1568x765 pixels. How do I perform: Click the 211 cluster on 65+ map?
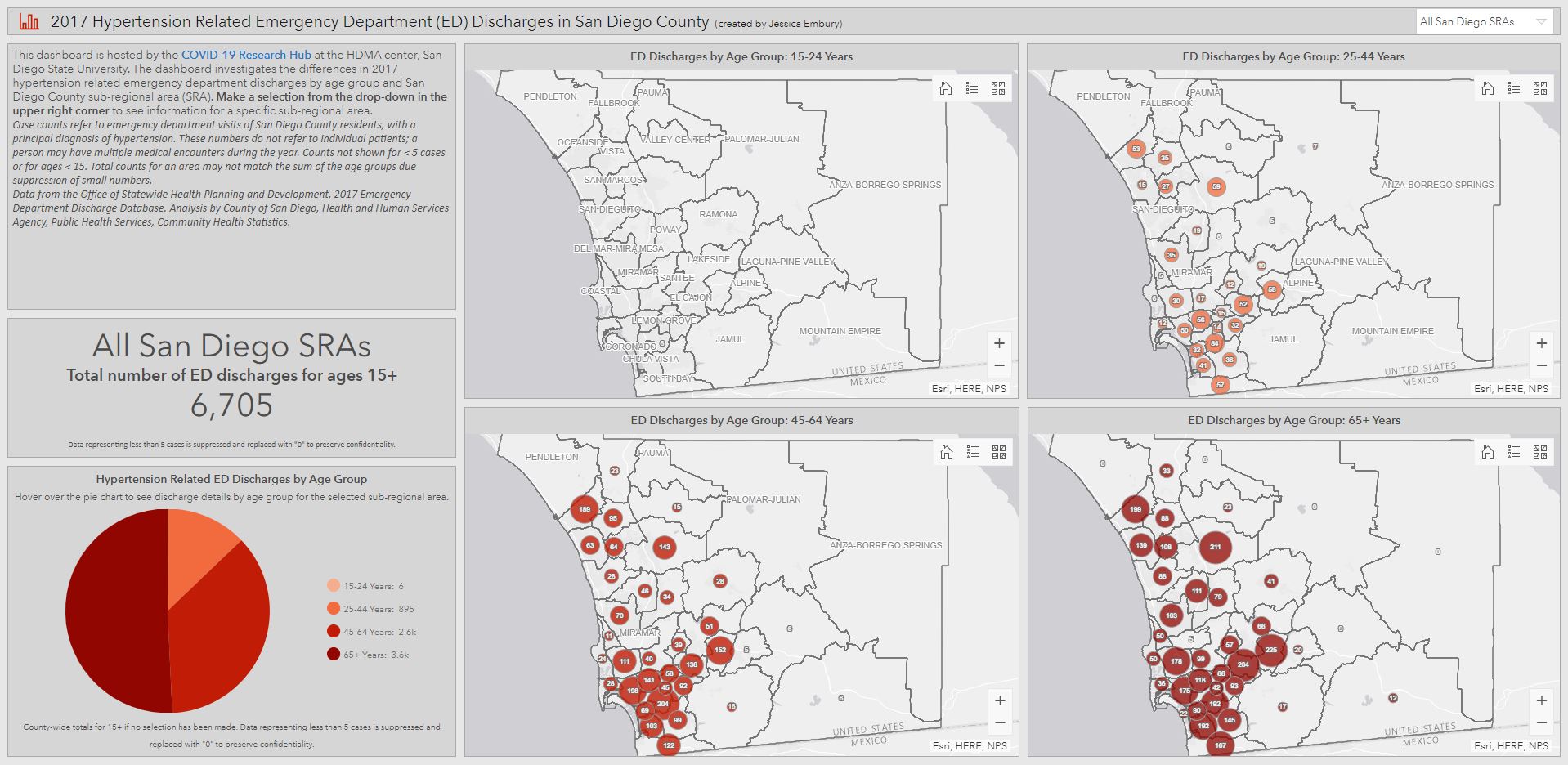pyautogui.click(x=1215, y=547)
